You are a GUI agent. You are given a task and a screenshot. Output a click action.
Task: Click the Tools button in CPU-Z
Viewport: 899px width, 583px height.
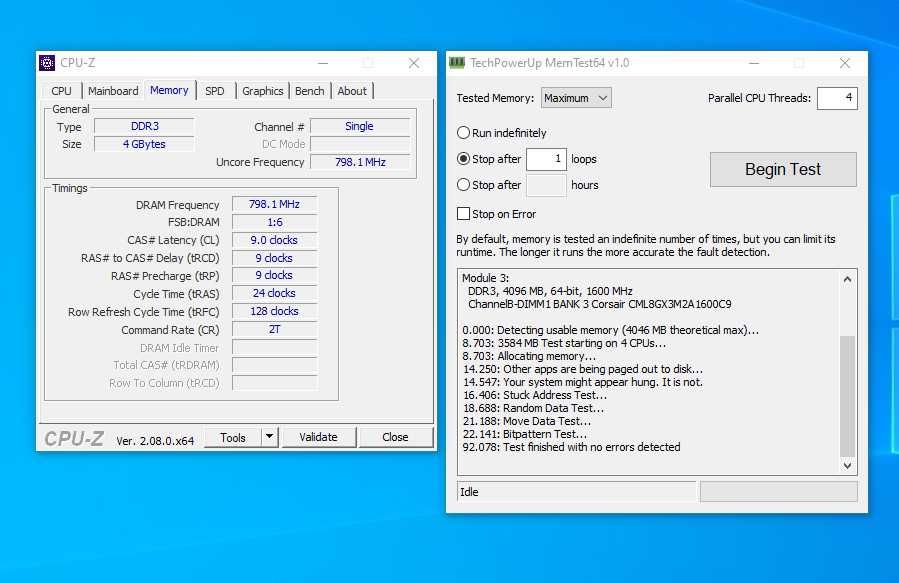tap(233, 437)
